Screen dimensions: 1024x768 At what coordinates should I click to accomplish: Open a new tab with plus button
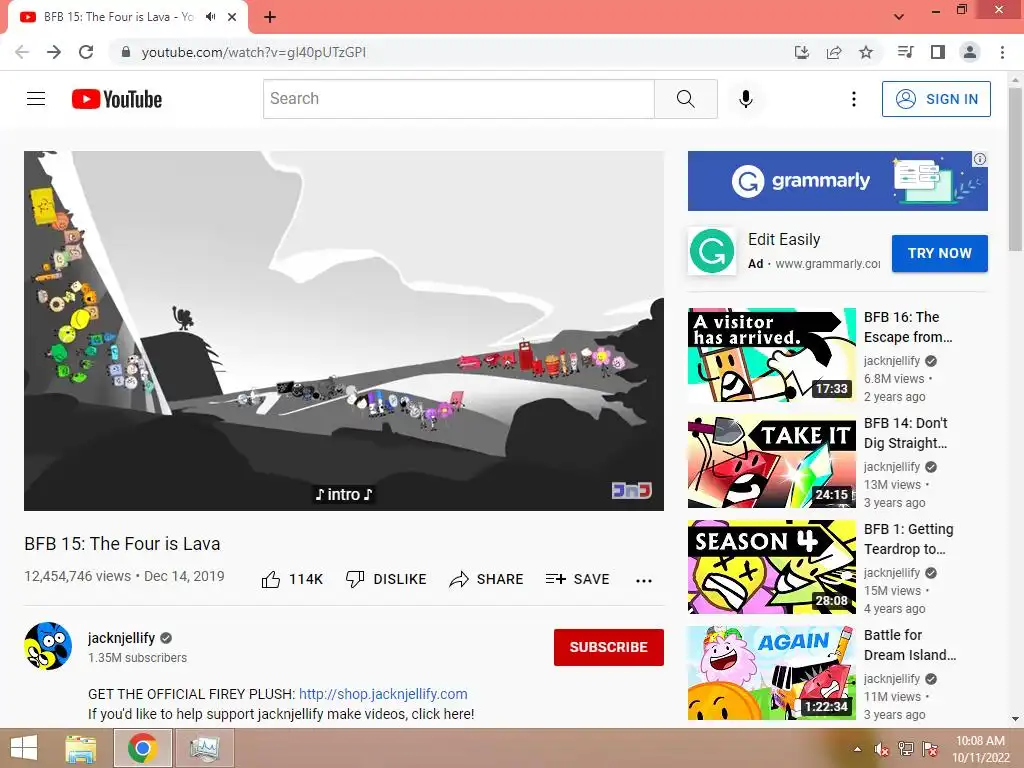coord(270,17)
